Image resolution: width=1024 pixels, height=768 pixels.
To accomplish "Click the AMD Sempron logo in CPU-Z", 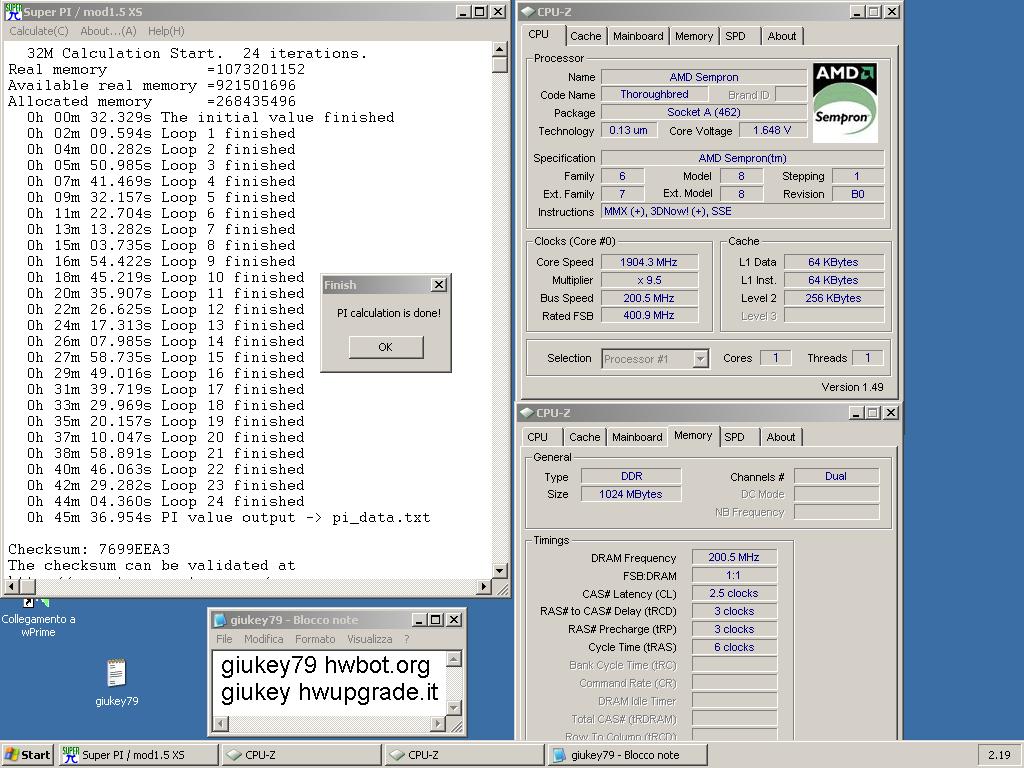I will (844, 103).
